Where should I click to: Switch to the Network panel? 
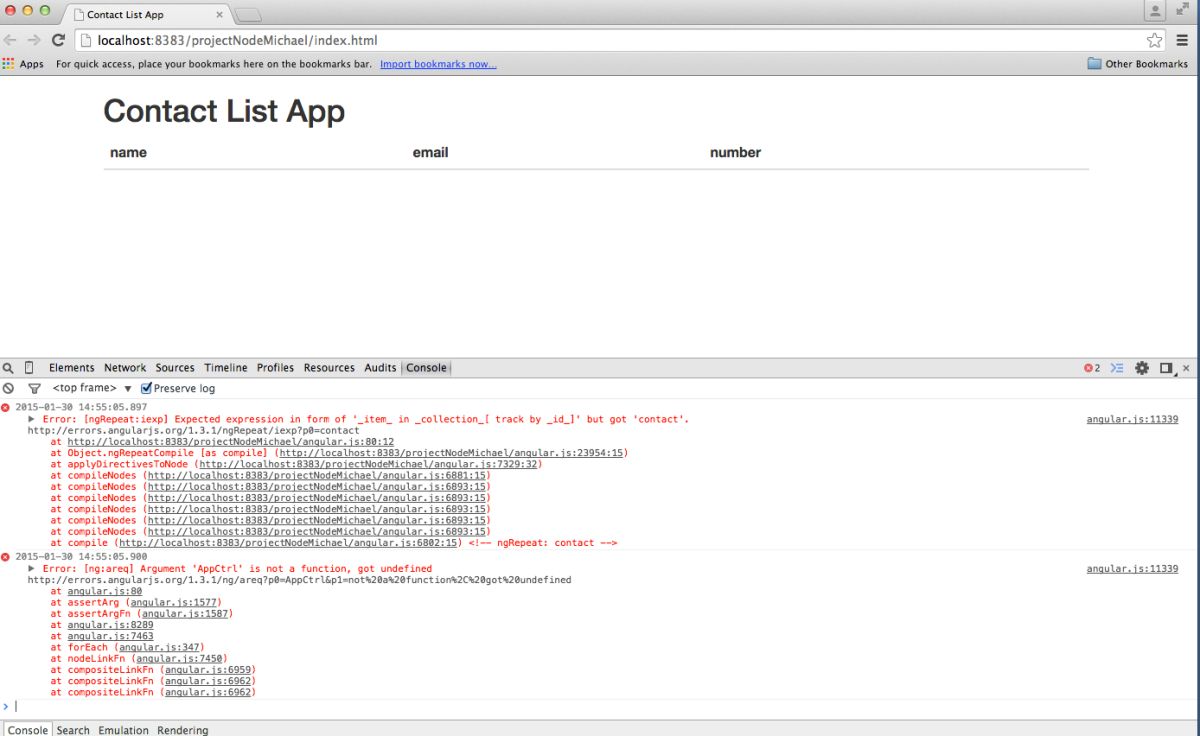click(125, 368)
